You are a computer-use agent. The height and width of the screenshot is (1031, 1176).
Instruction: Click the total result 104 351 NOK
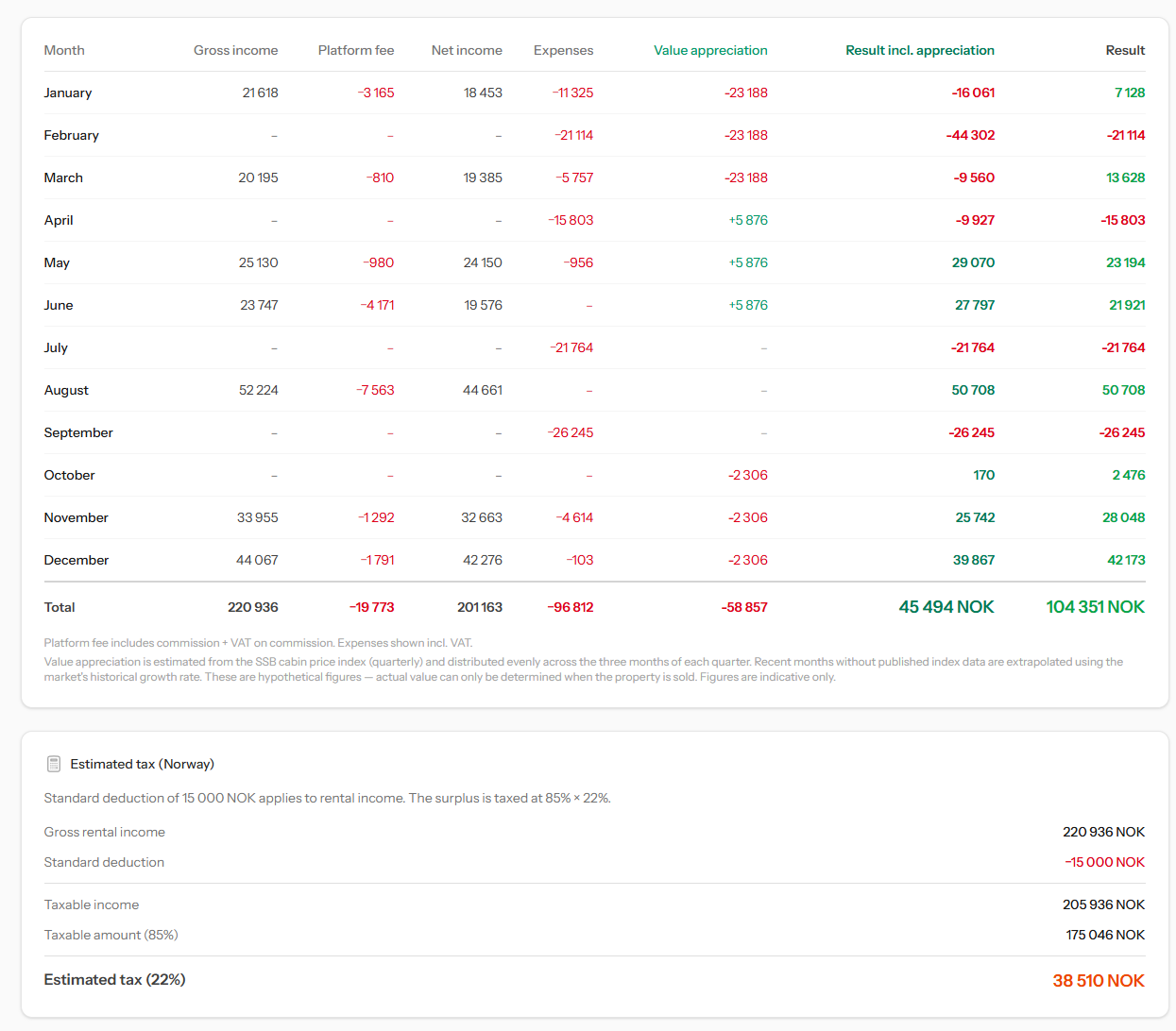[1096, 607]
